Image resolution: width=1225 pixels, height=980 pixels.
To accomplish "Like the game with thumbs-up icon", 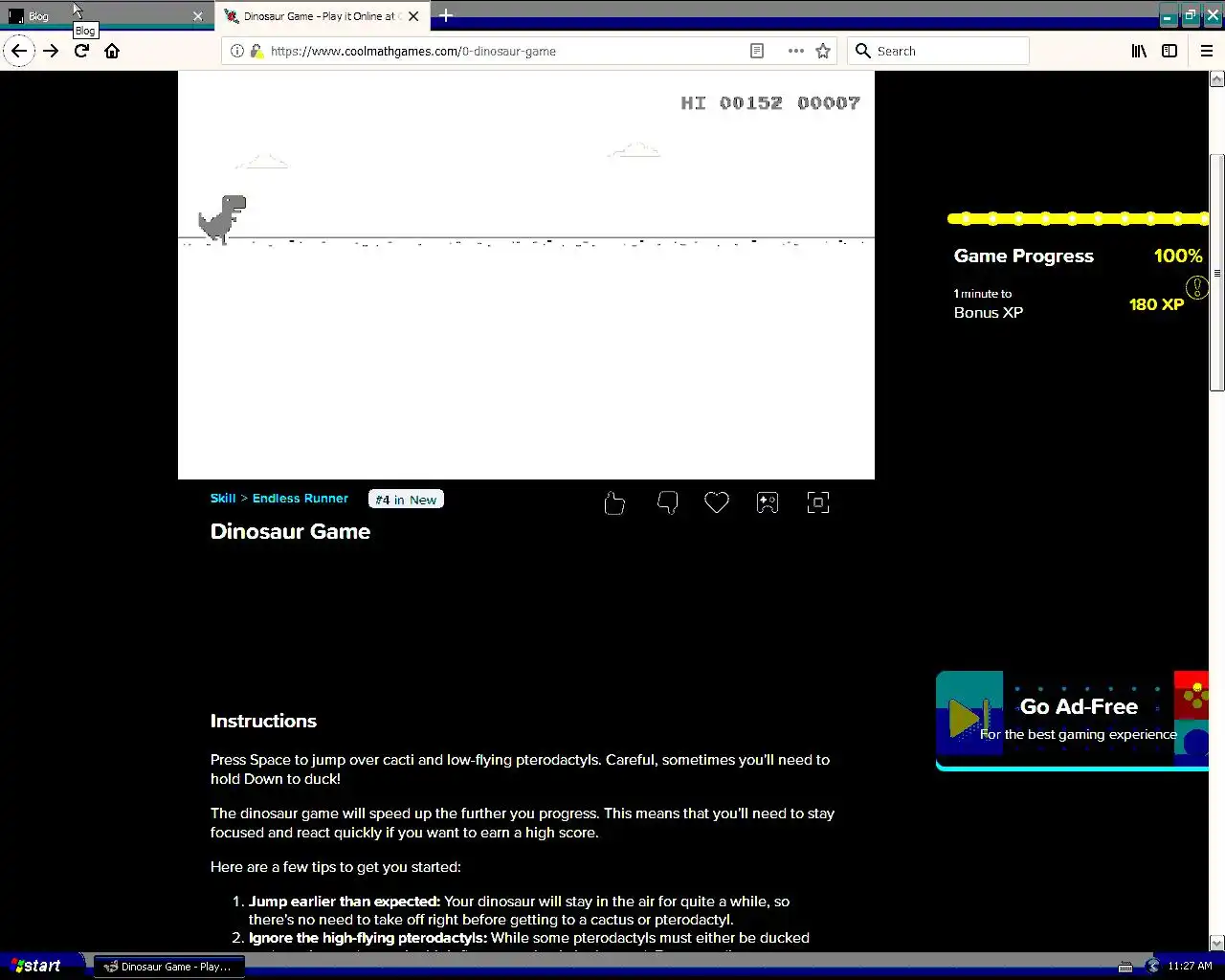I will 614,502.
